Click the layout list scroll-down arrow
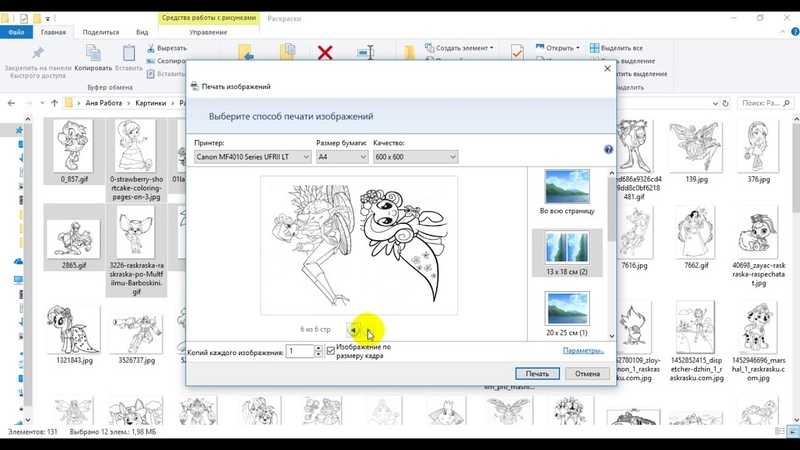Screen dimensions: 800x450 (612, 336)
